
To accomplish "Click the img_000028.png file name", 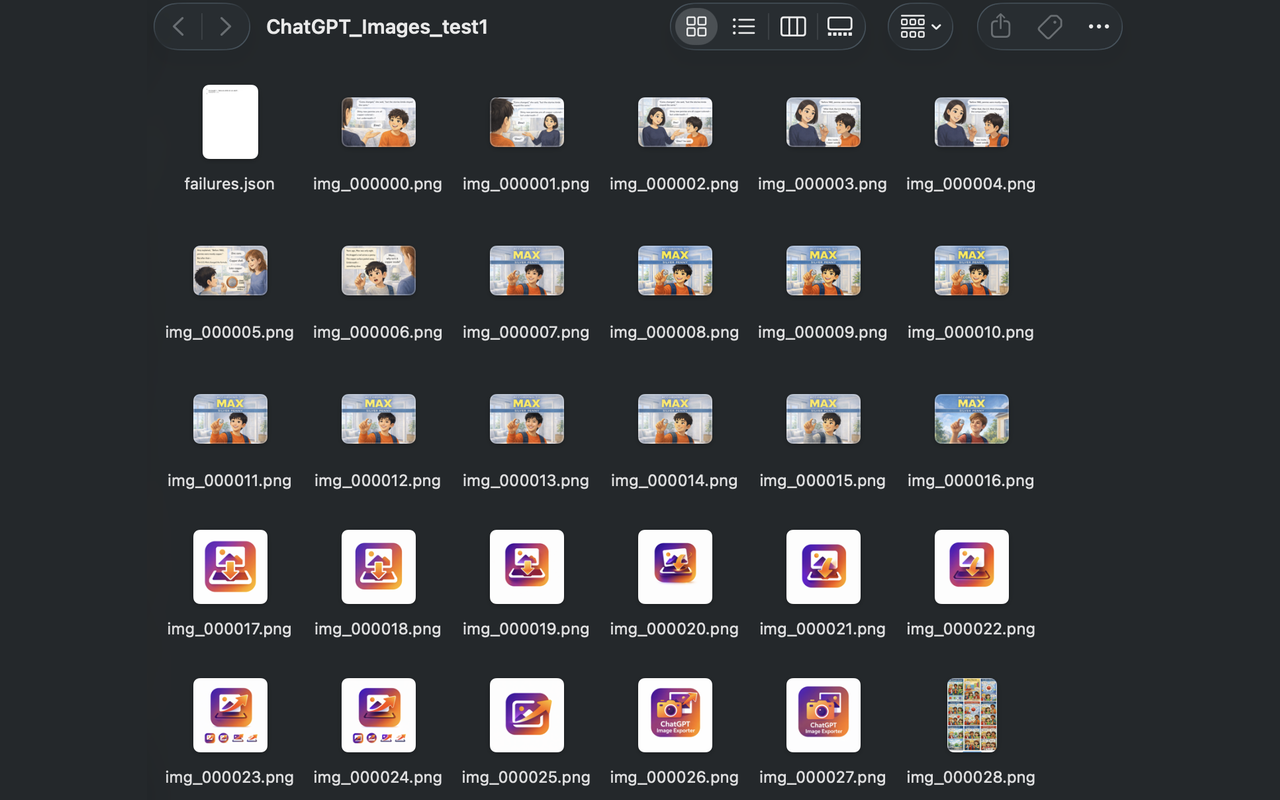I will [x=972, y=777].
